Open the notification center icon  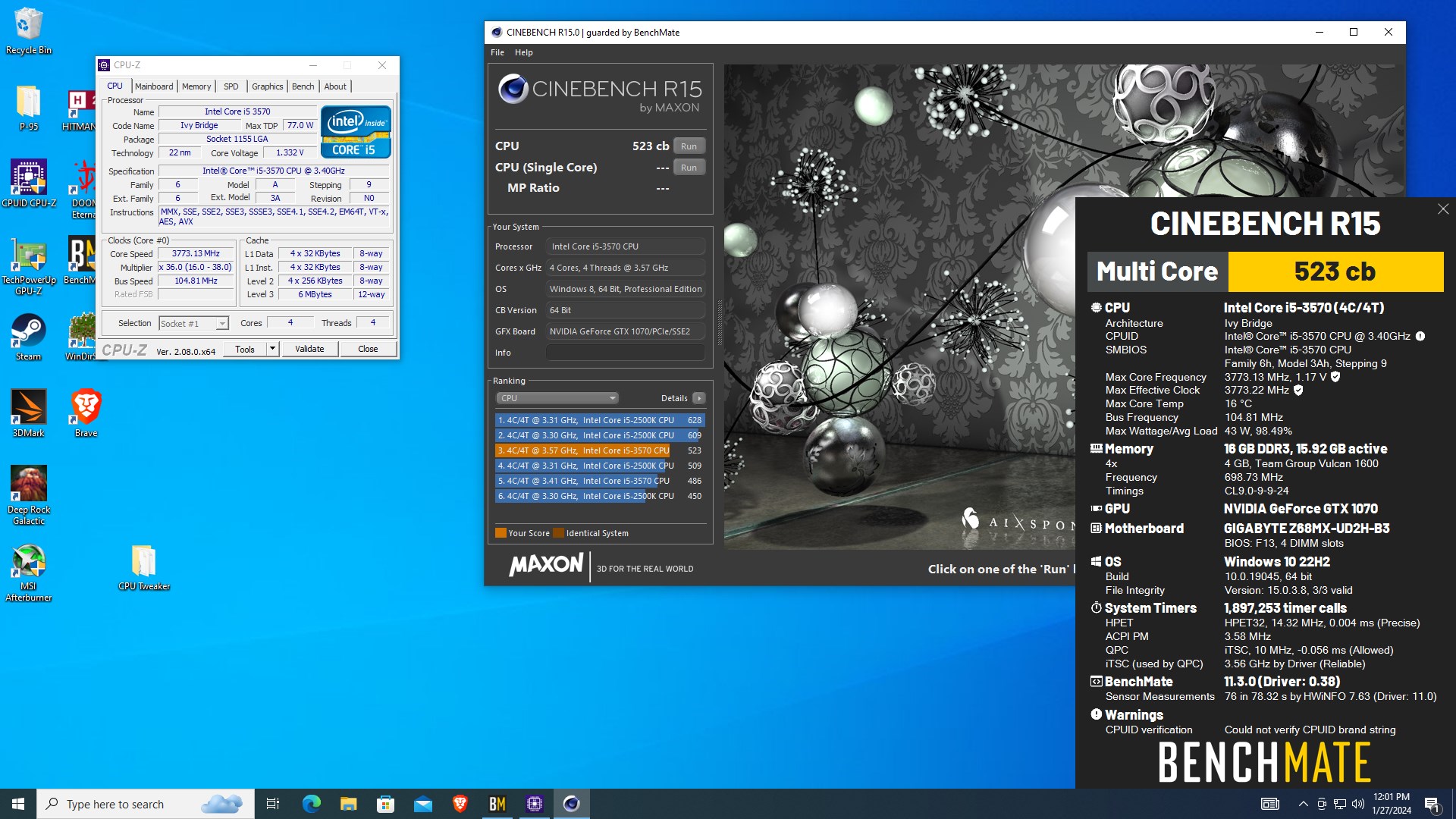pos(1432,804)
